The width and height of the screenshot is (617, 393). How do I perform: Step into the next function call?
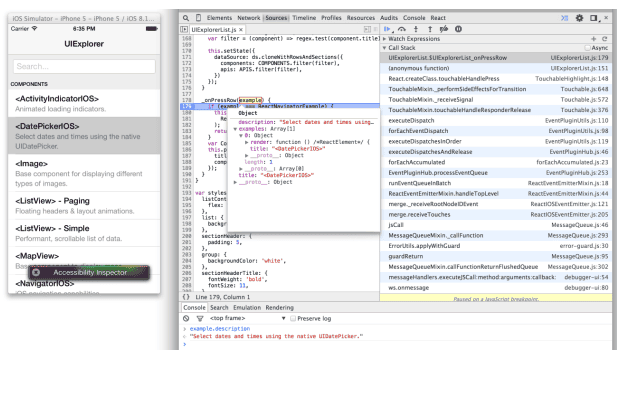416,29
